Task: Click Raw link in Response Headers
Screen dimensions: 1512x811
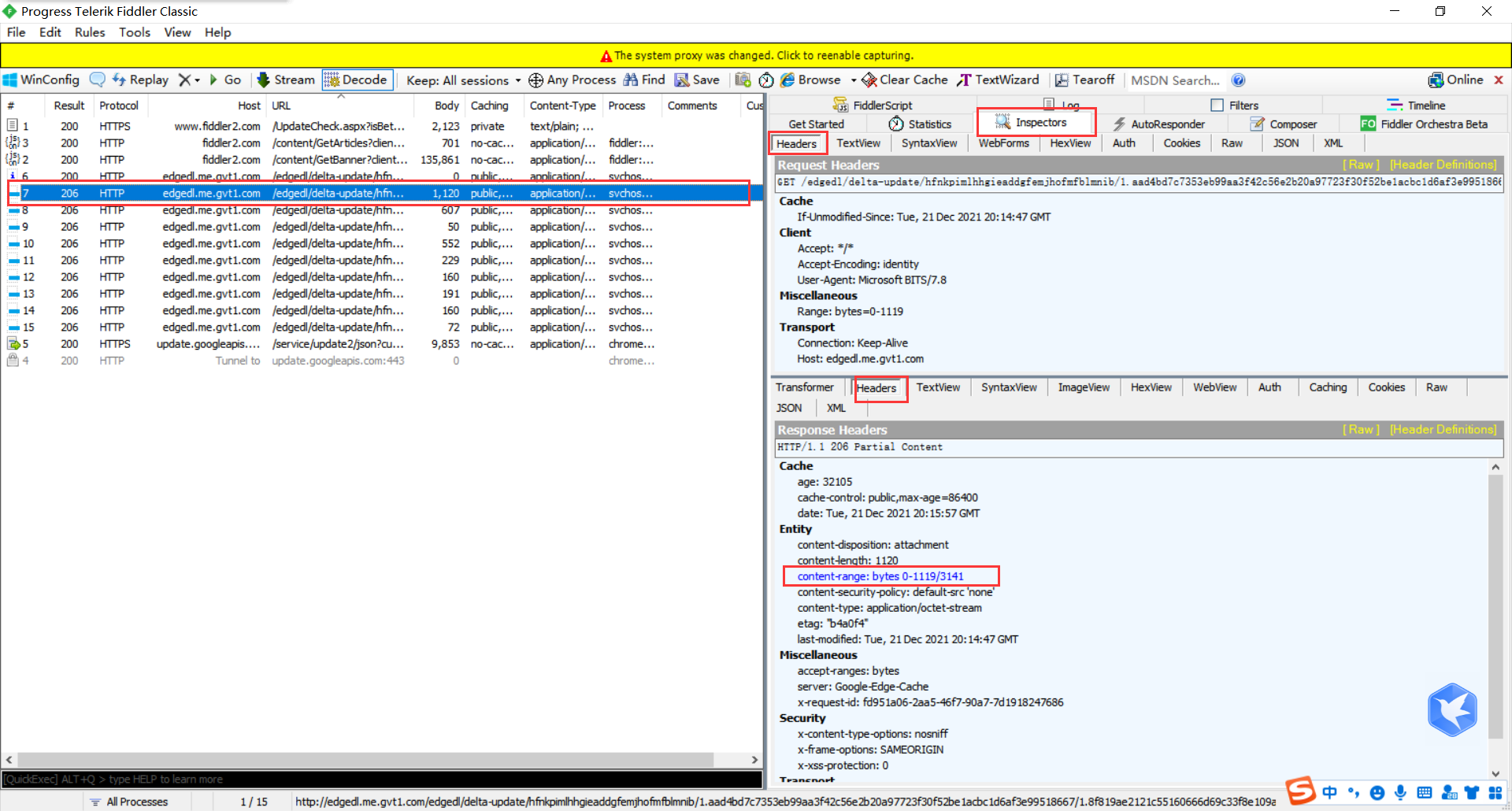Action: pos(1361,429)
